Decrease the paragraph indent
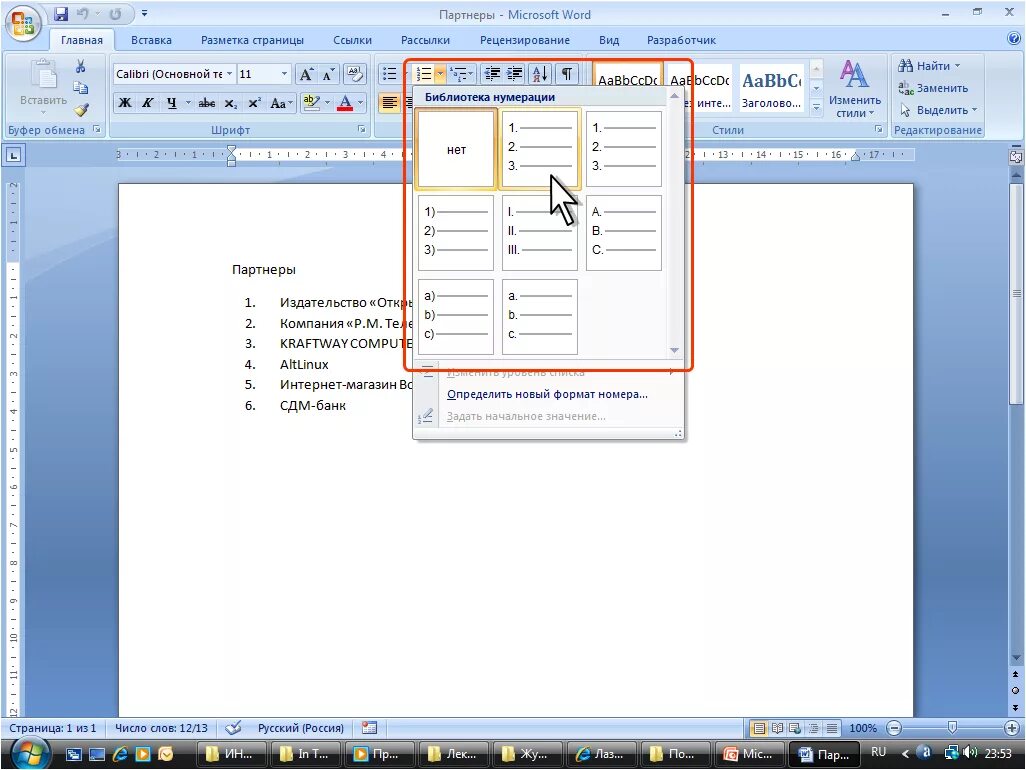Image resolution: width=1026 pixels, height=770 pixels. 492,74
